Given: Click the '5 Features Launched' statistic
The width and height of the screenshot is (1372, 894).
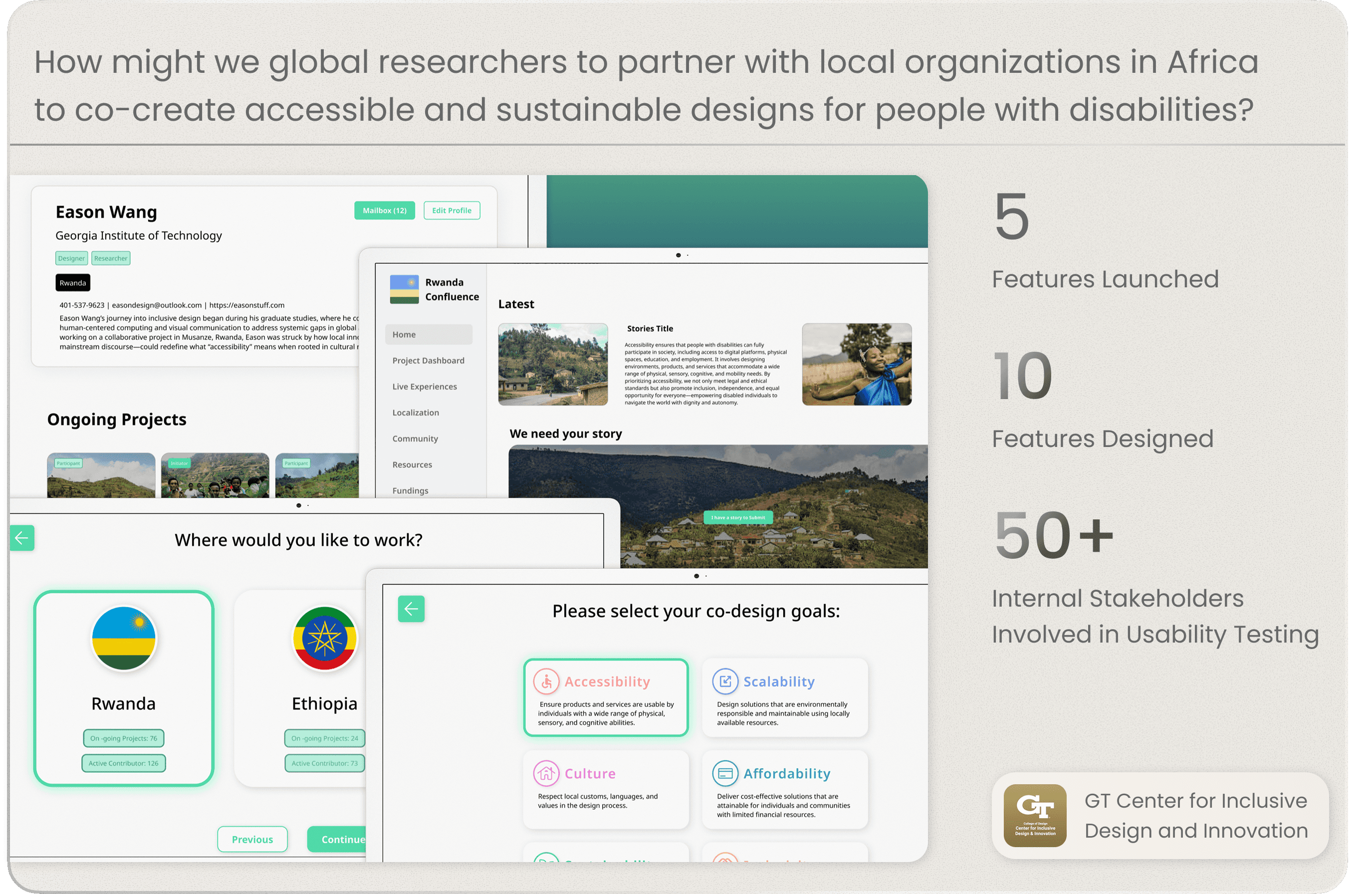Looking at the screenshot, I should tap(1105, 241).
